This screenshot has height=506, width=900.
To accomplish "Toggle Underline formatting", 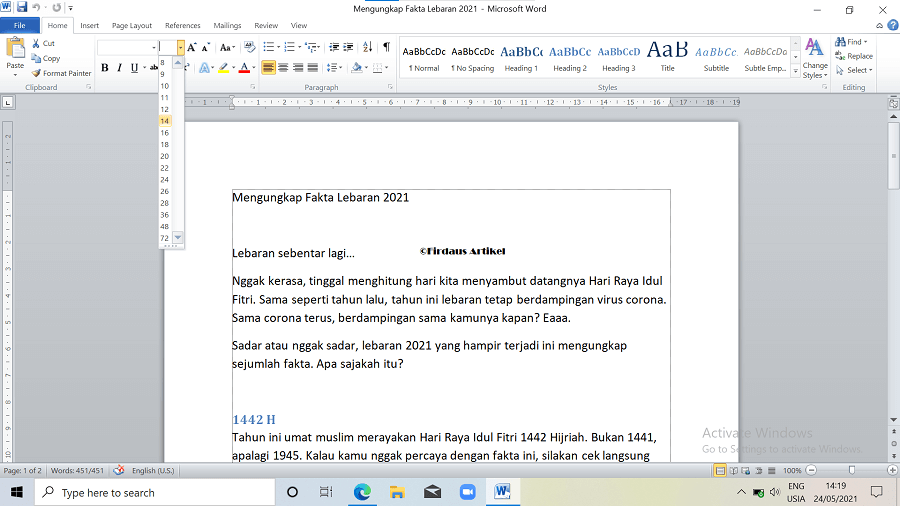I will pos(134,68).
